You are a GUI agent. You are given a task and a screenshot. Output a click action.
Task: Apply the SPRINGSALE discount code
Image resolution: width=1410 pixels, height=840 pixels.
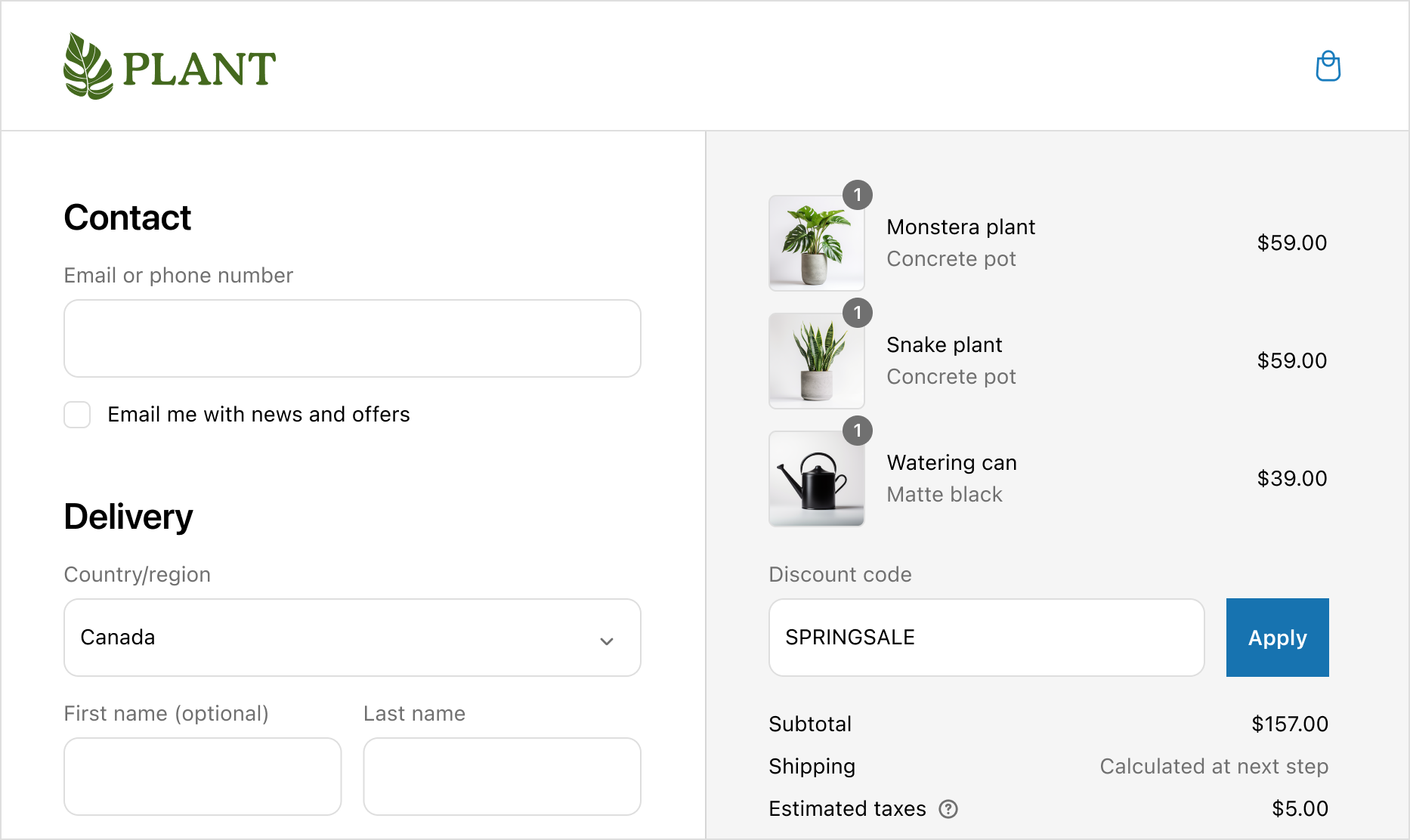click(1277, 638)
